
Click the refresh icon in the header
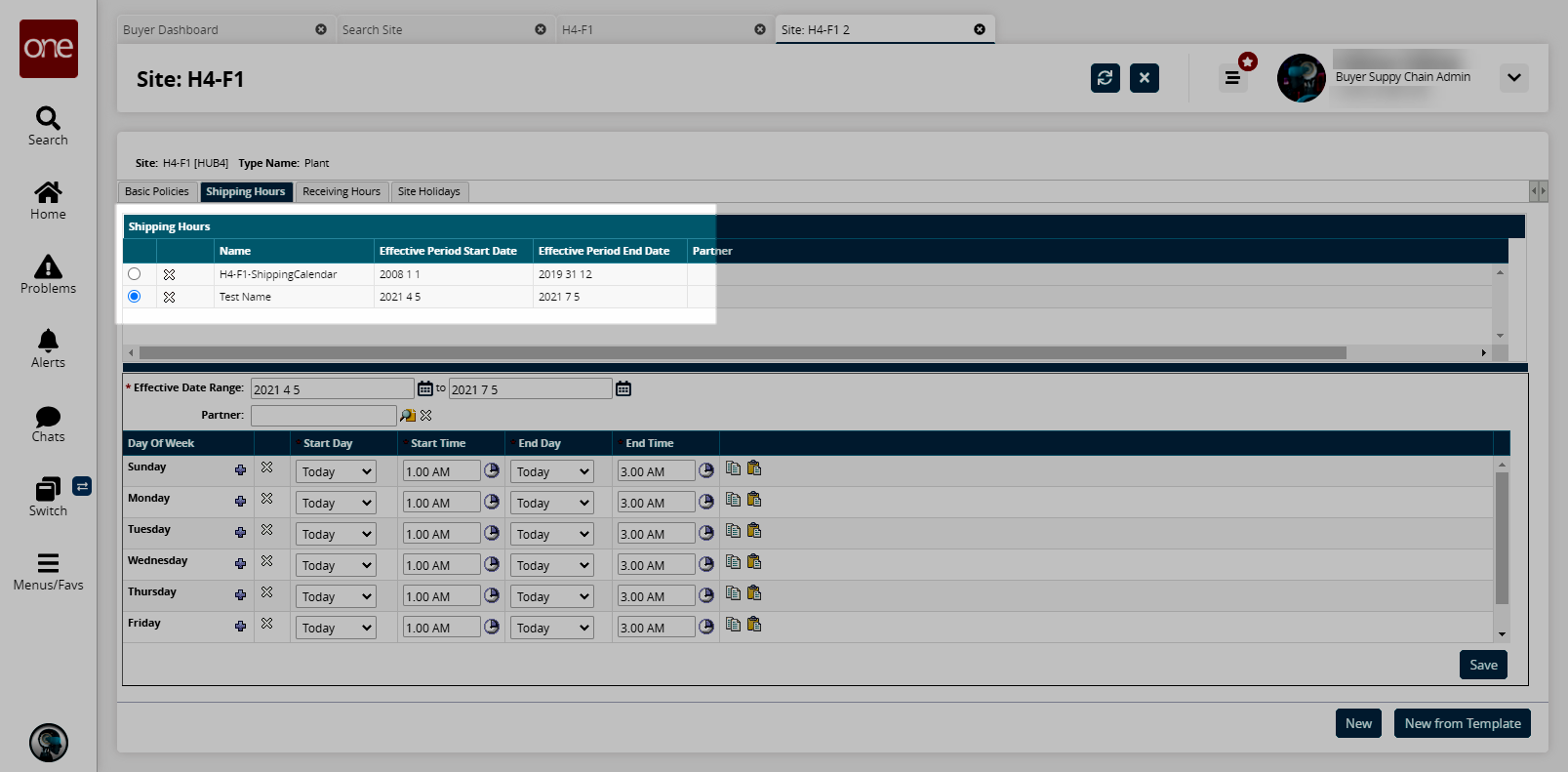[1105, 78]
